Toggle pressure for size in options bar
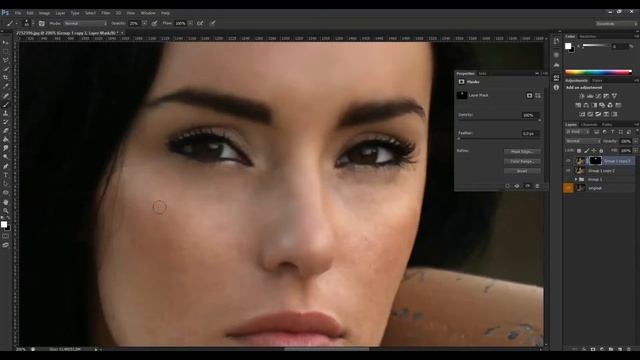 [213, 24]
